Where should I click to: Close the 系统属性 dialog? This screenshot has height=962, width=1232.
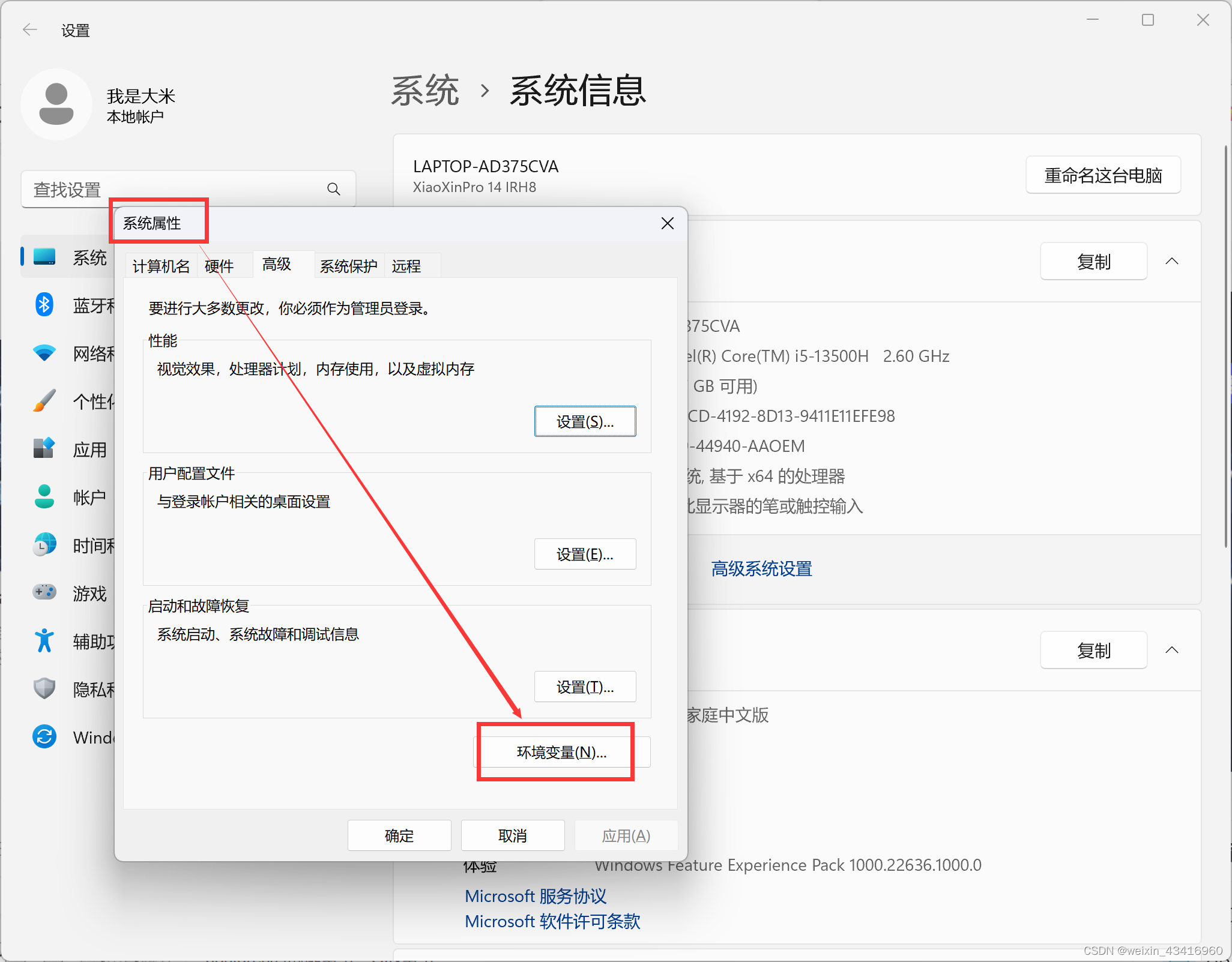pos(668,223)
